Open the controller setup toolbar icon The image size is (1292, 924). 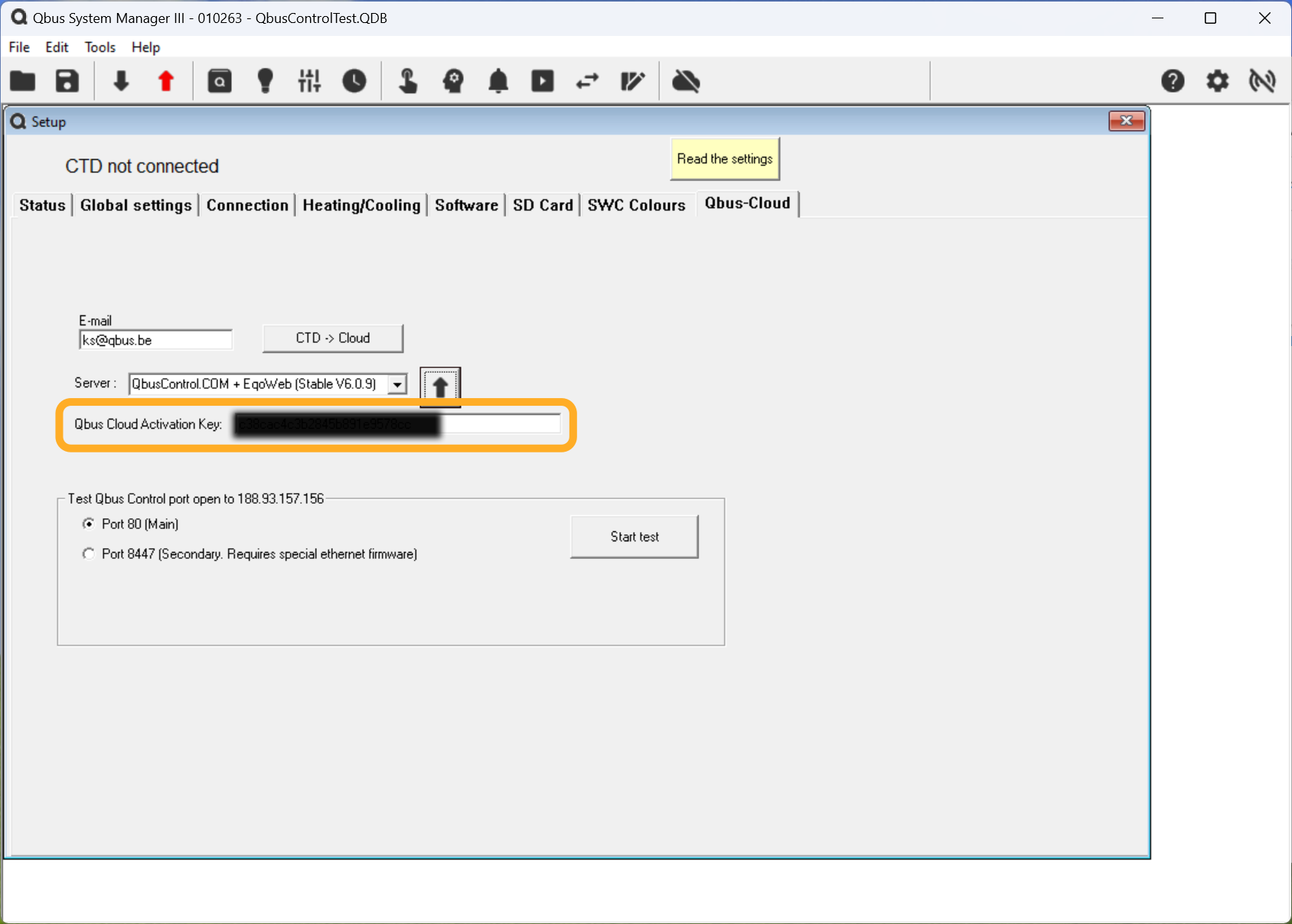point(220,80)
